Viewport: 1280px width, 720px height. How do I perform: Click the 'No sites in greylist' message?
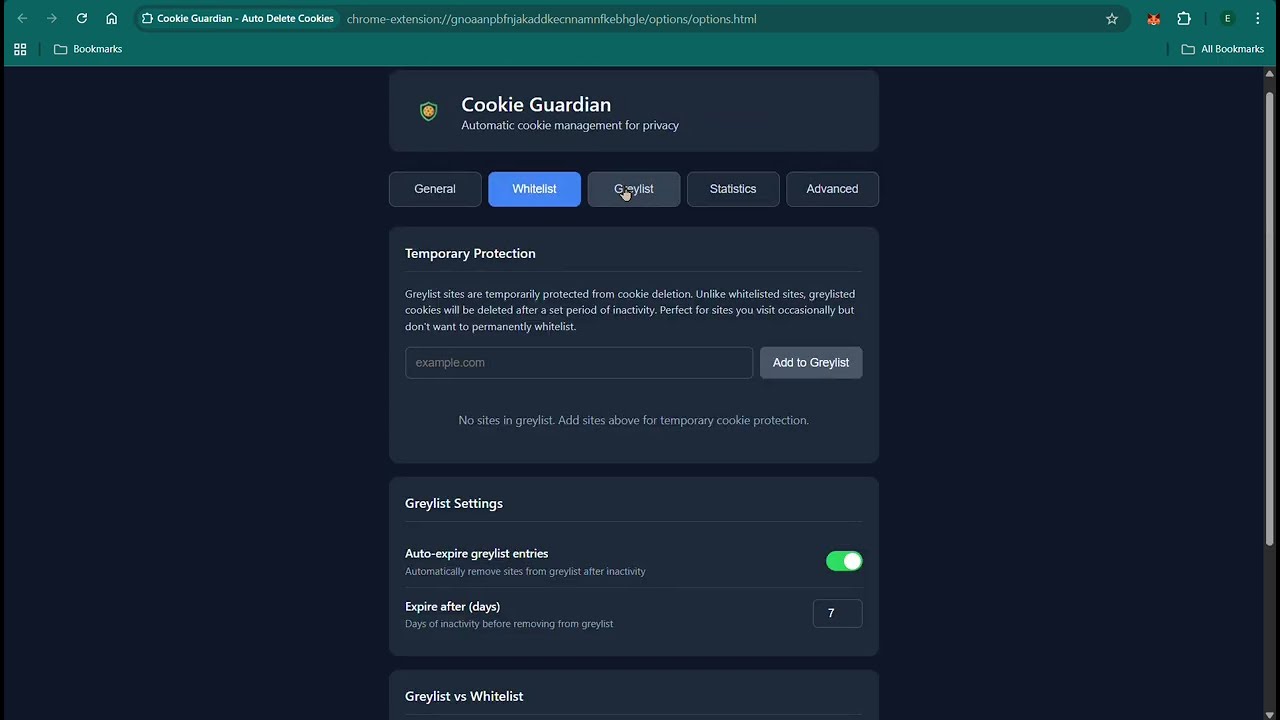(633, 420)
